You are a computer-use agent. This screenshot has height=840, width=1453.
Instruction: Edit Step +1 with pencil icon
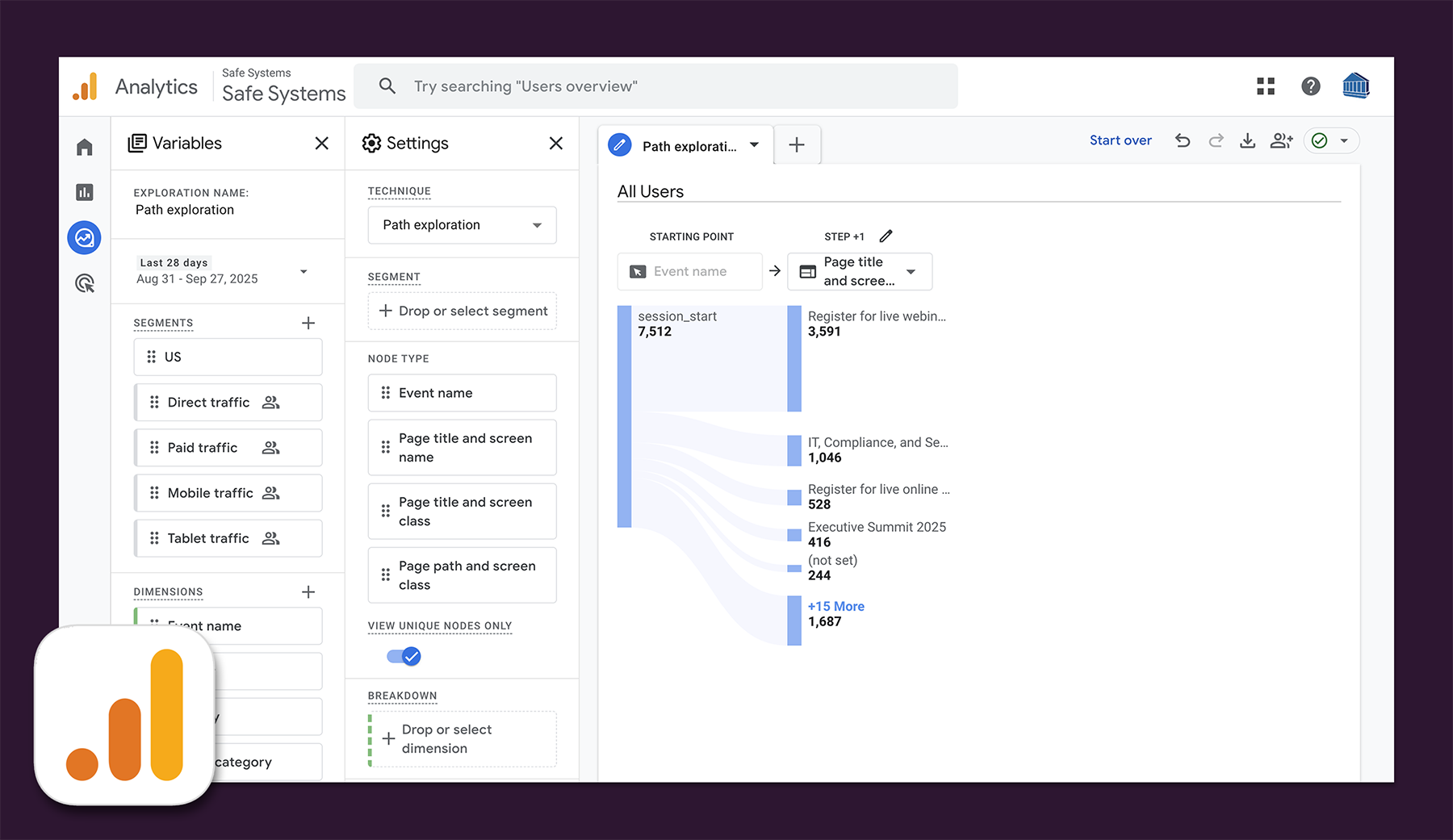886,236
